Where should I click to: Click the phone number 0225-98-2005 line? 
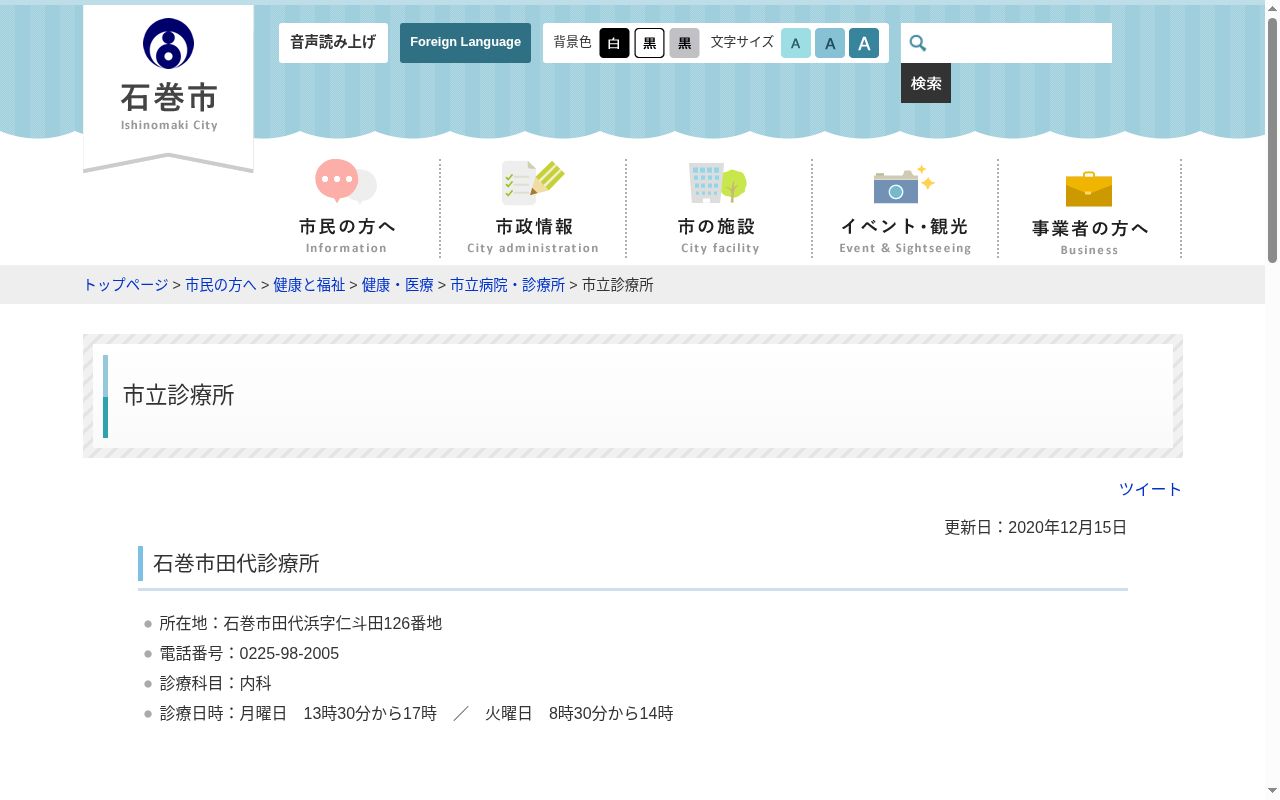pyautogui.click(x=249, y=653)
